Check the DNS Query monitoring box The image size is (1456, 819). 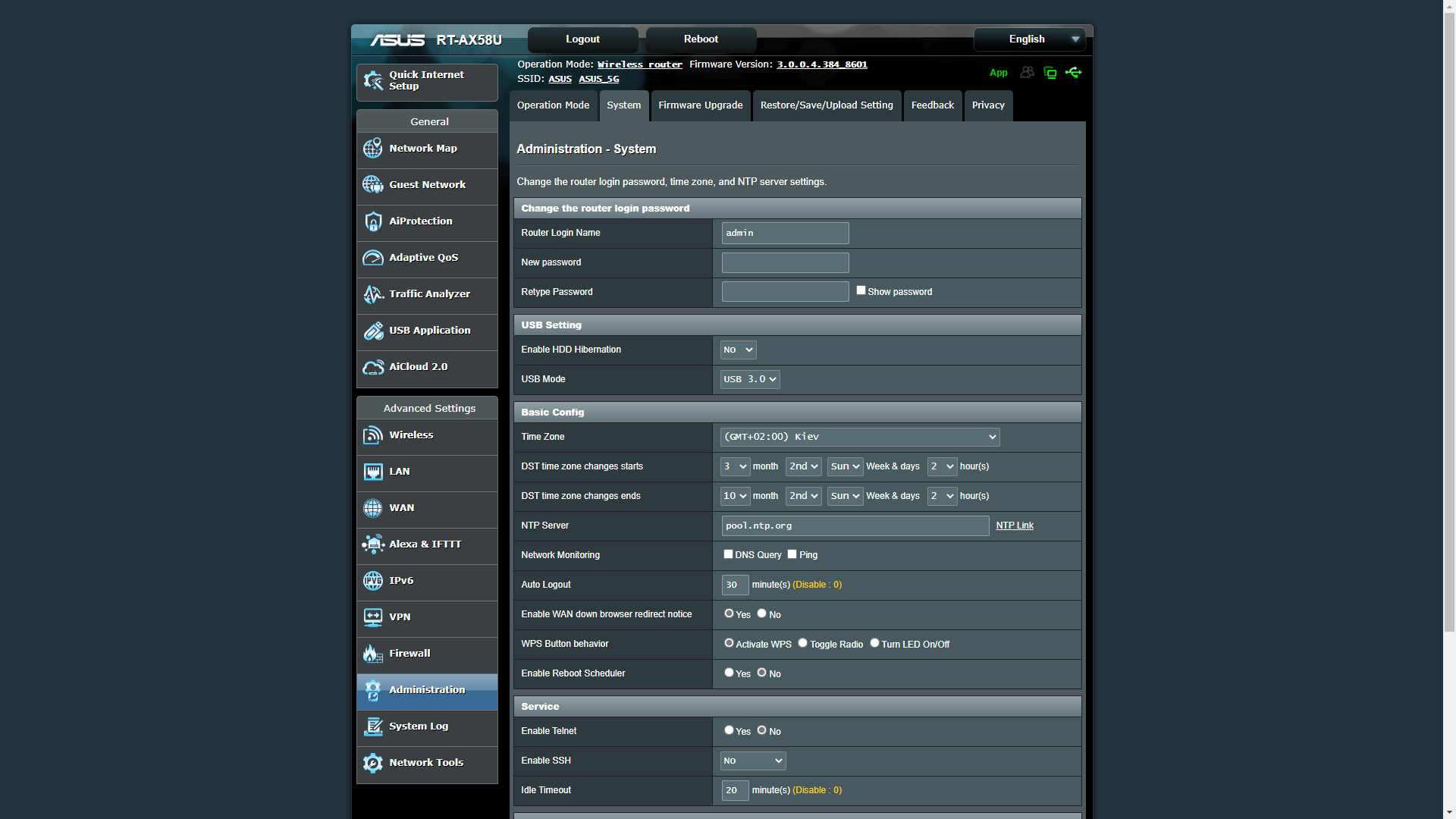point(728,554)
